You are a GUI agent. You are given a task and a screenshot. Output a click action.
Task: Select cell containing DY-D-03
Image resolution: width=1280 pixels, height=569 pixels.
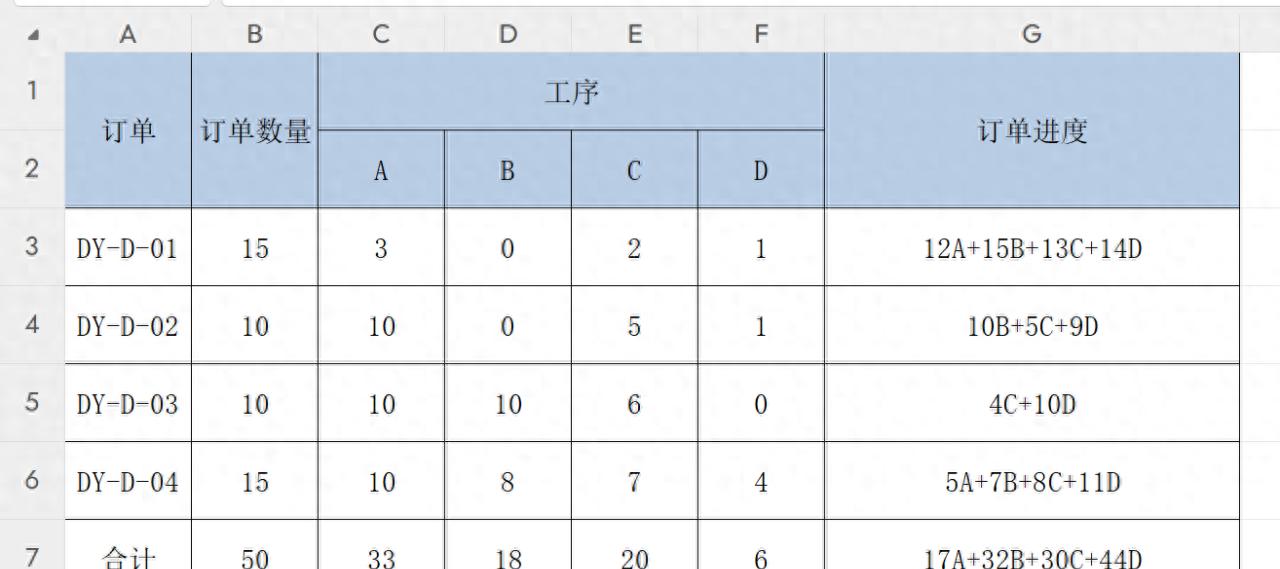coord(128,404)
